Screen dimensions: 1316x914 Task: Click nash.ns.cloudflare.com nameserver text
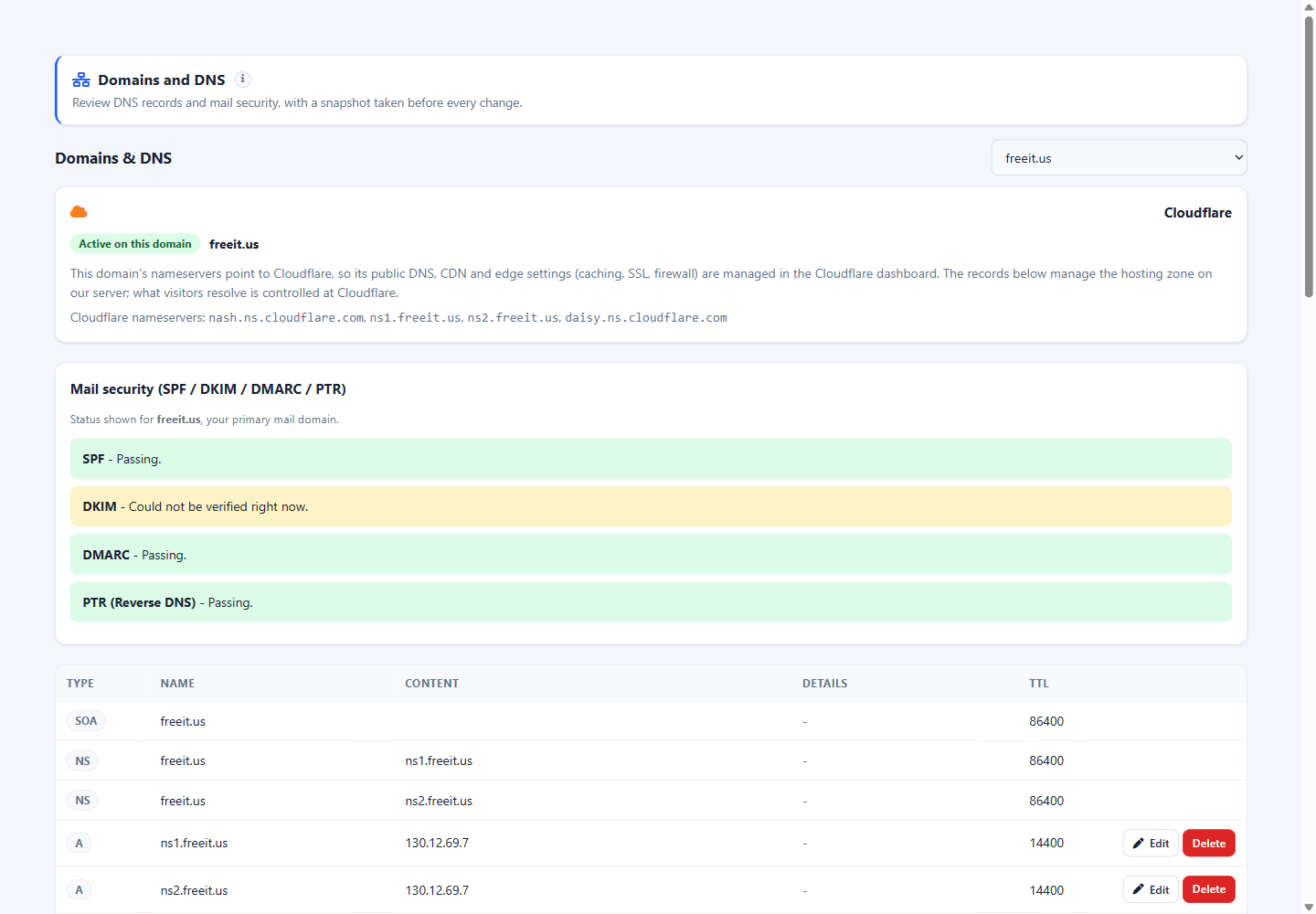(286, 318)
